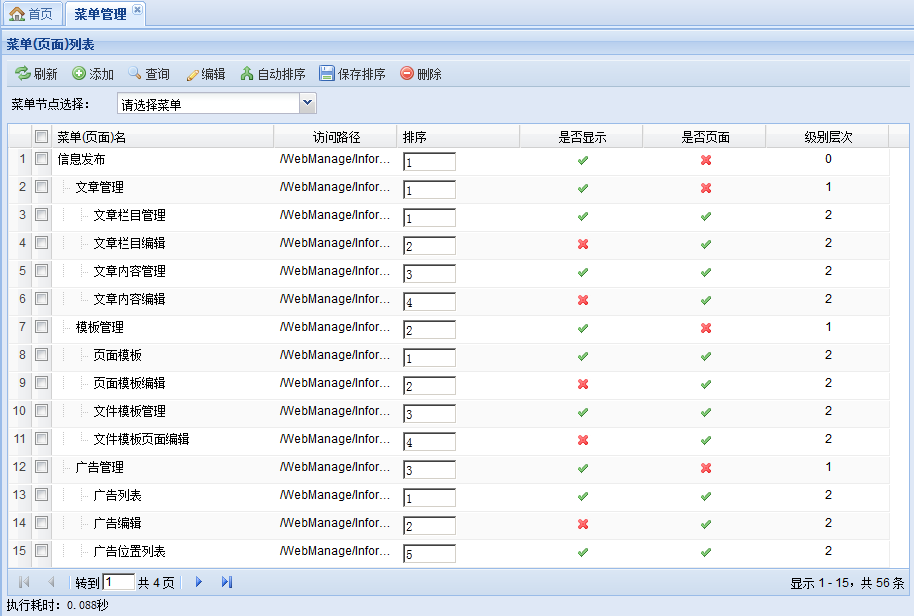
Task: Click the 保存排序 save sort icon
Action: [x=327, y=74]
